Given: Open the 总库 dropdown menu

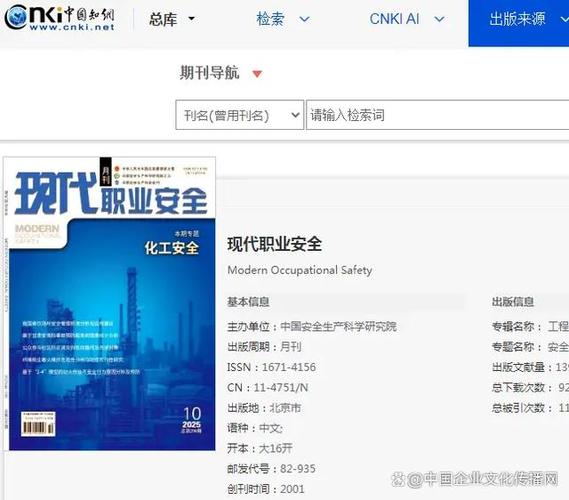Looking at the screenshot, I should coord(172,19).
